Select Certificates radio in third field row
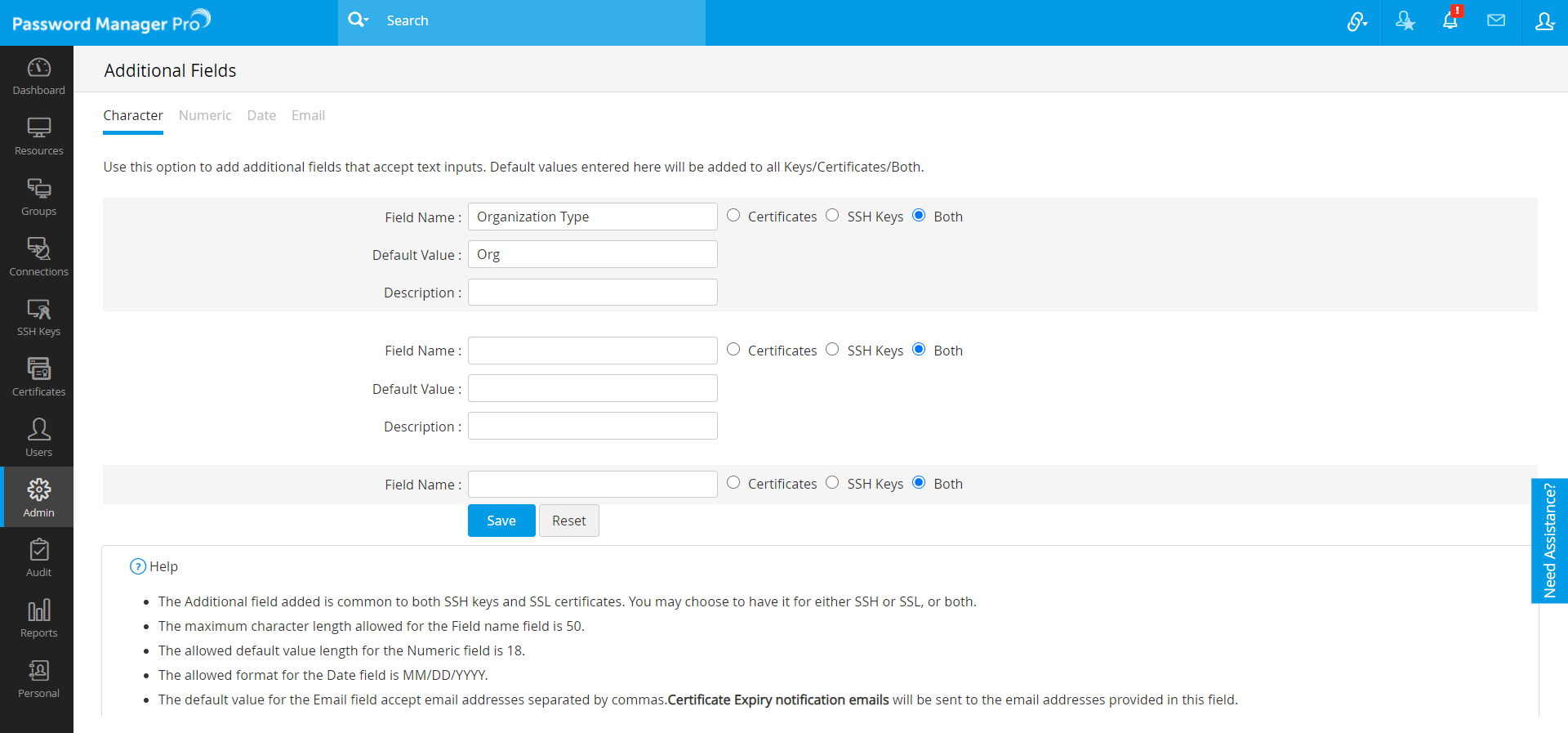 (x=733, y=483)
